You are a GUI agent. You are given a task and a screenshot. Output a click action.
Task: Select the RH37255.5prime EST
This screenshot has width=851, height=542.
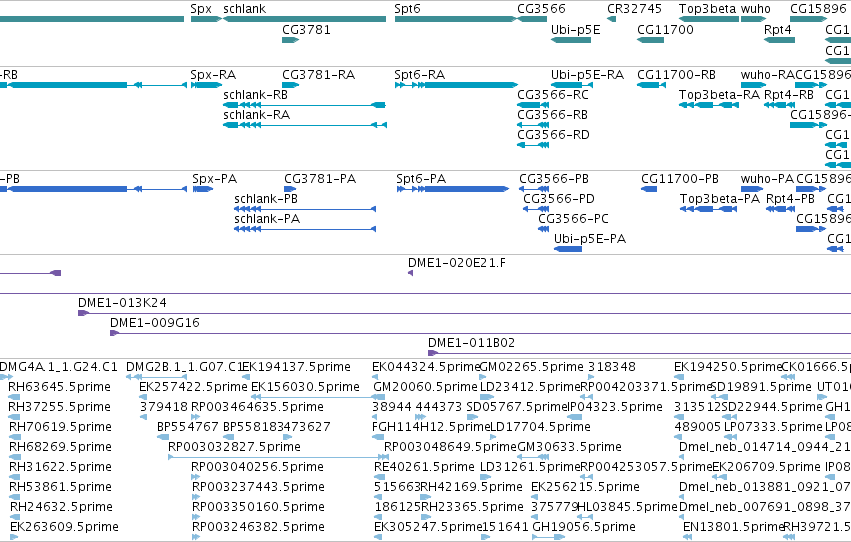point(14,417)
